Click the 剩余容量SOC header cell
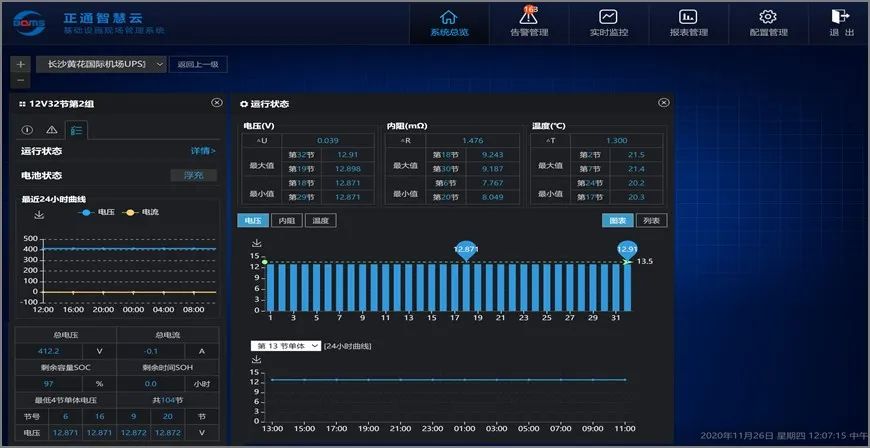This screenshot has height=448, width=870. (x=66, y=368)
